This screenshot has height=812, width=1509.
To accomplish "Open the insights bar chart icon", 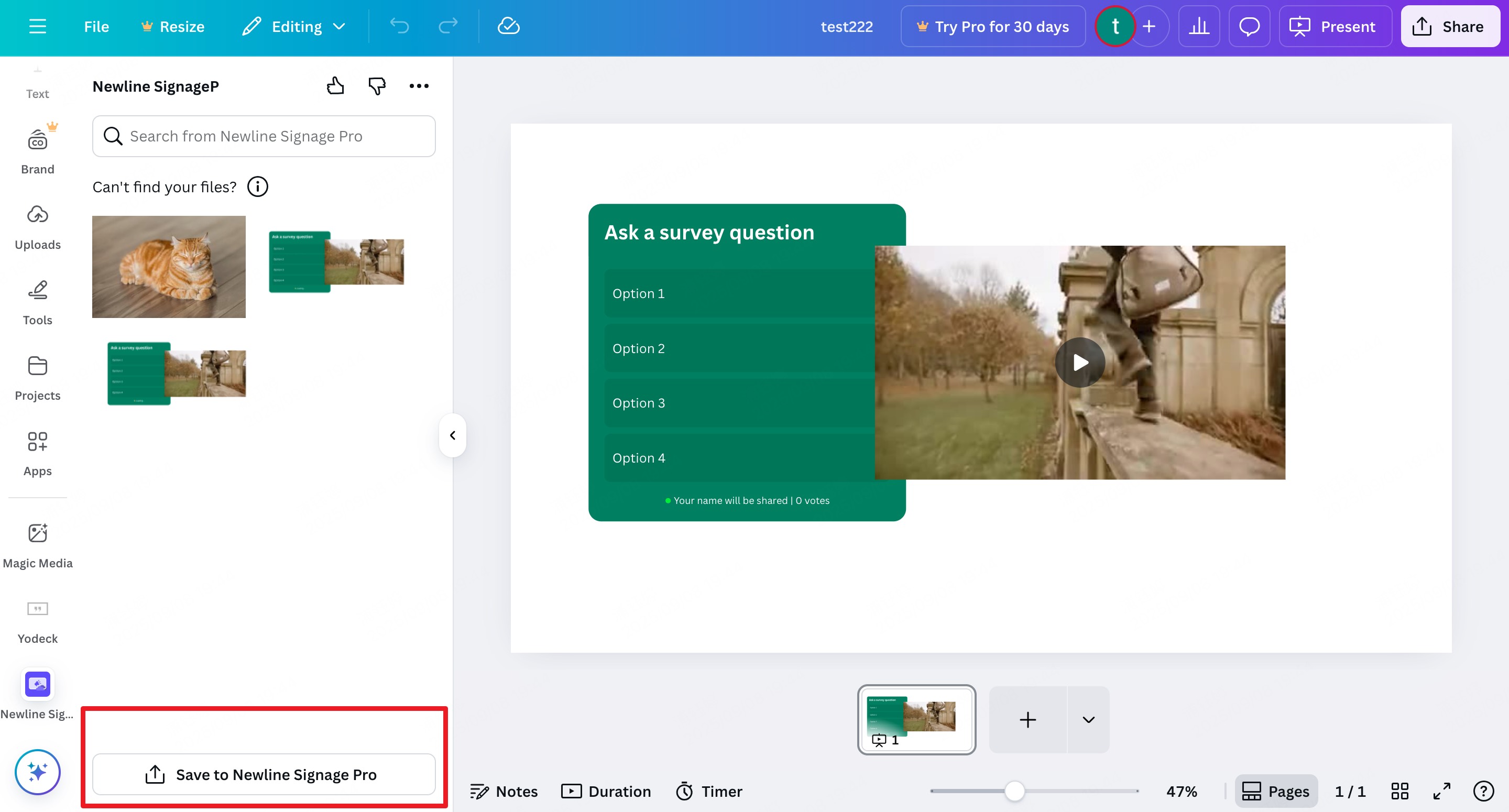I will (1198, 26).
